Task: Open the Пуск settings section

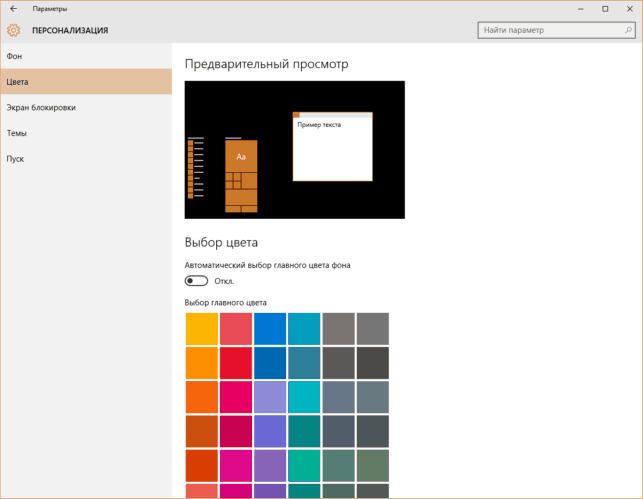Action: 86,159
